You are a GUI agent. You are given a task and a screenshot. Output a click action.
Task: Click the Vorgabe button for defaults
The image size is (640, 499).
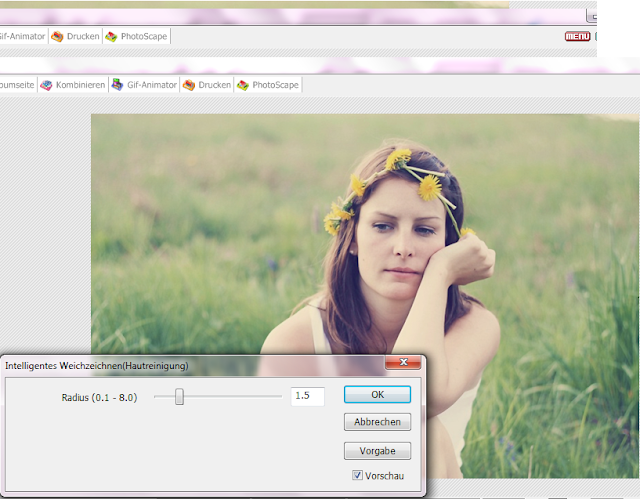point(377,450)
